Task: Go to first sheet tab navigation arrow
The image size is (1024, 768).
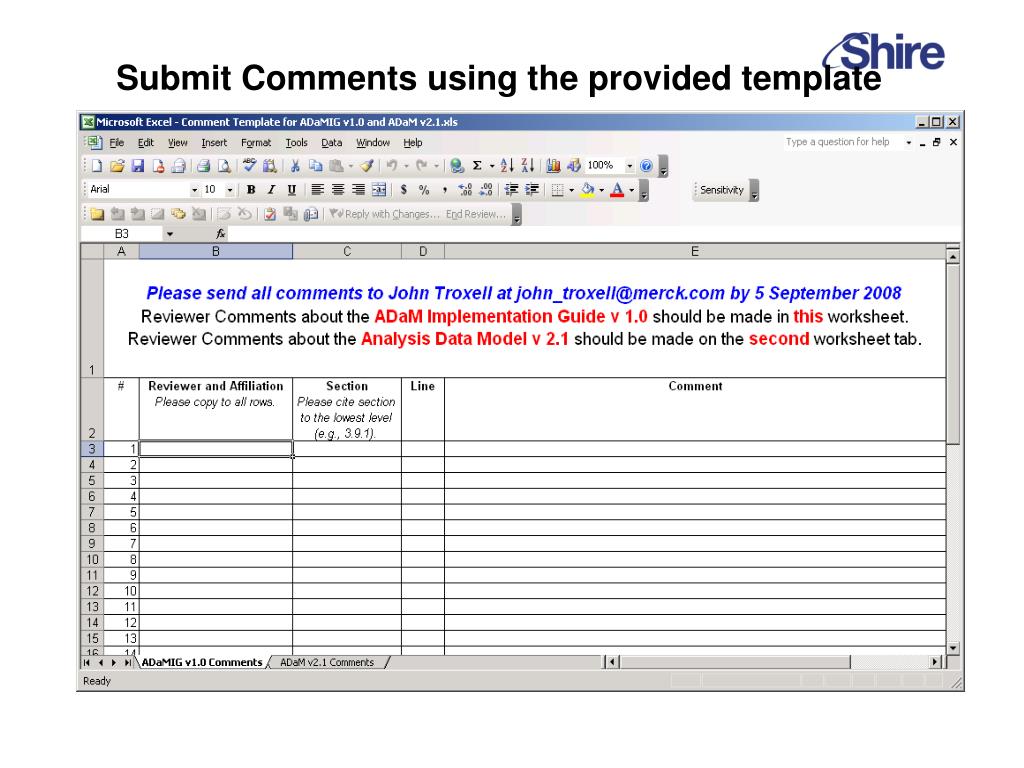Action: pyautogui.click(x=87, y=662)
